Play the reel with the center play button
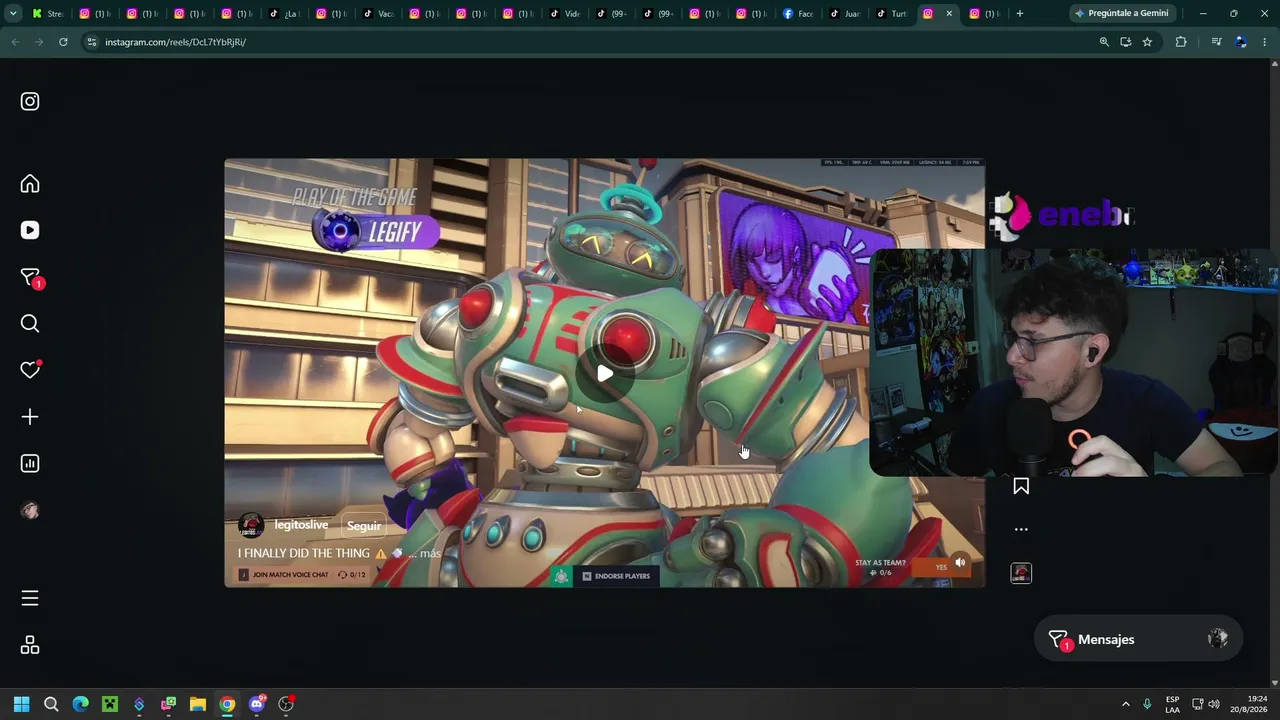This screenshot has height=720, width=1280. (x=605, y=374)
